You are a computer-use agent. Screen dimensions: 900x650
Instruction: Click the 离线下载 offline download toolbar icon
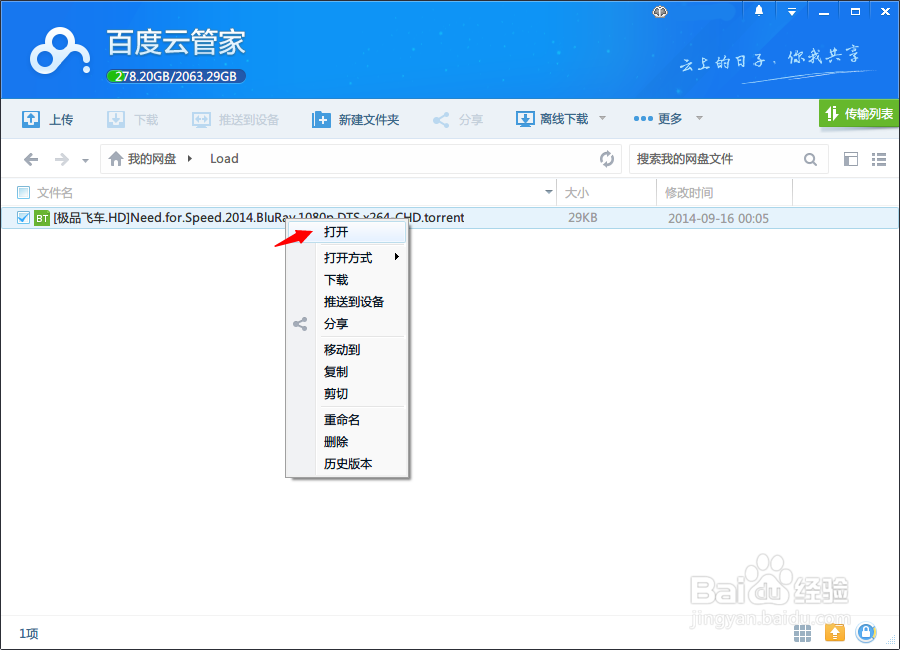(x=525, y=119)
